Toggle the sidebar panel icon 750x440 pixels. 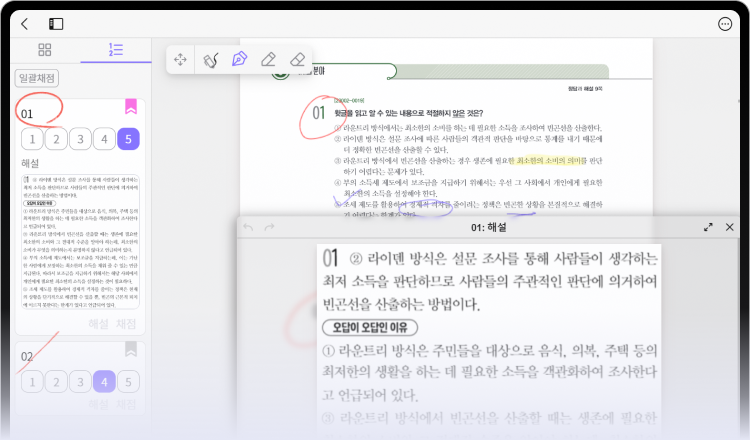(56, 23)
